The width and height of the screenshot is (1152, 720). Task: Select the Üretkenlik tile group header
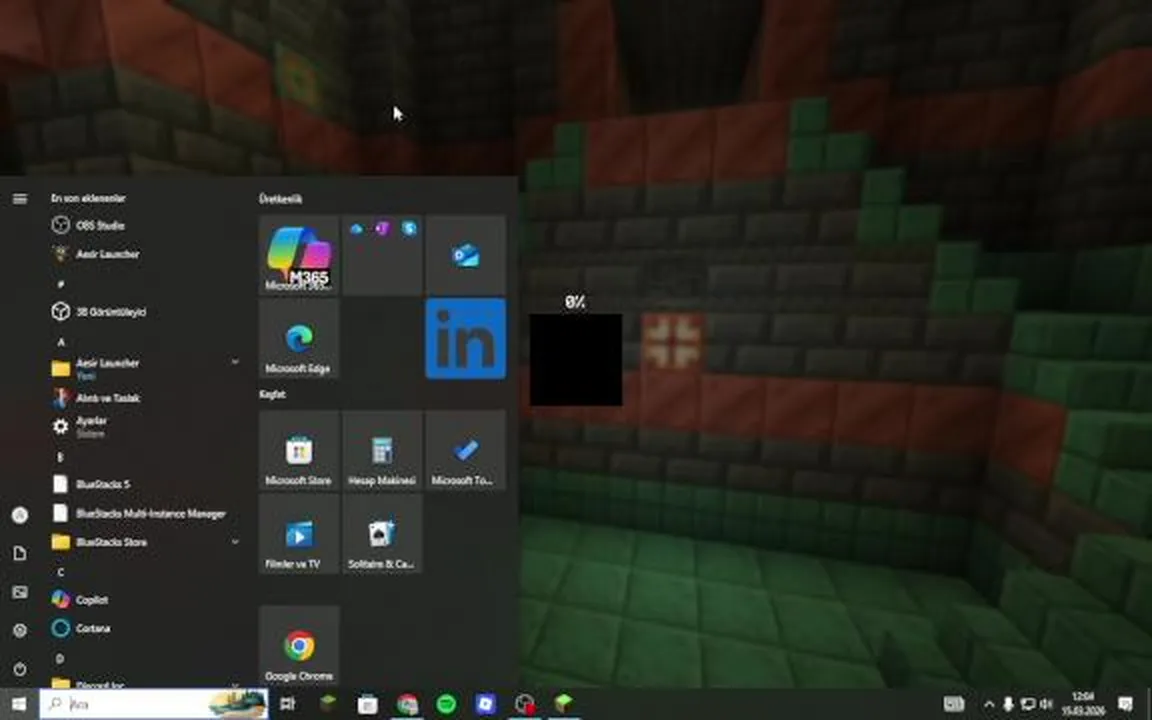[280, 199]
